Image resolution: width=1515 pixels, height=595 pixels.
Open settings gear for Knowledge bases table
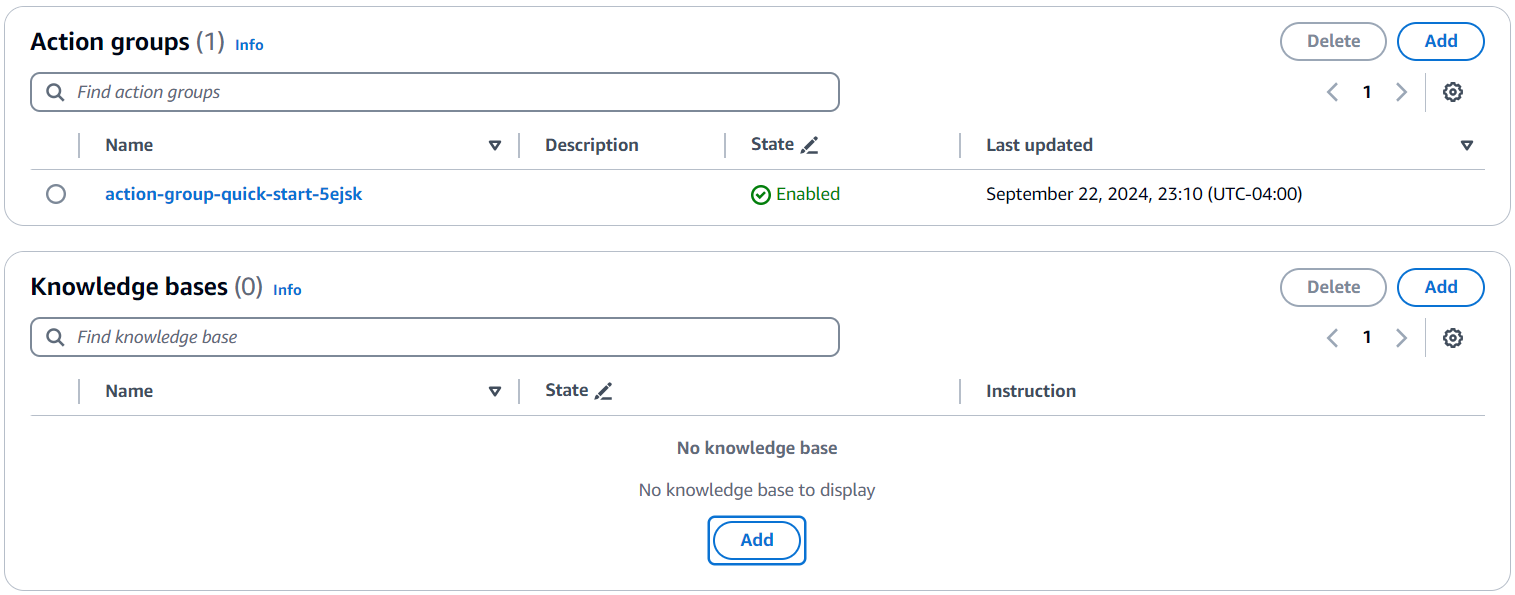pyautogui.click(x=1453, y=338)
